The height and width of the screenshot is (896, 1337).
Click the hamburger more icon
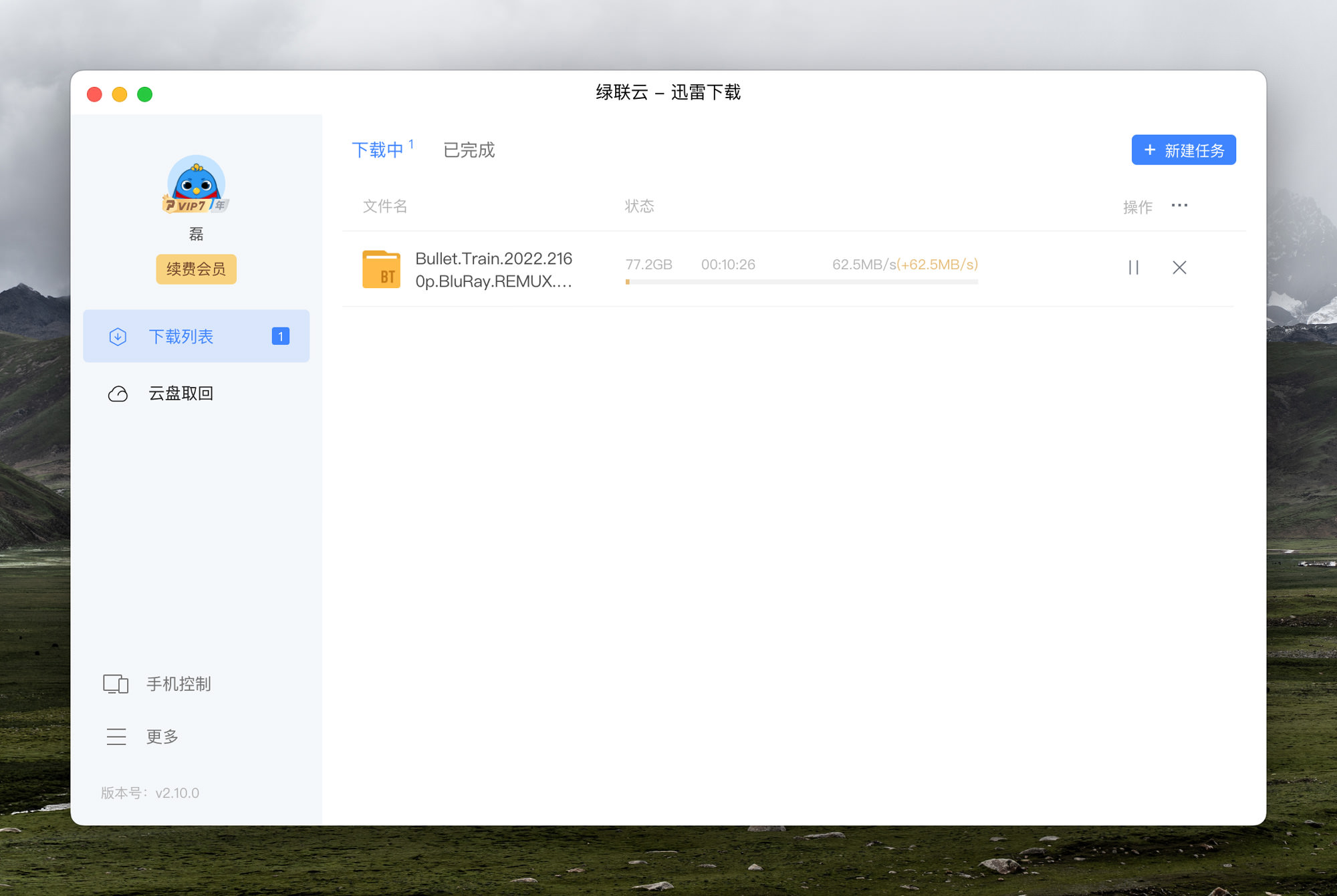[x=116, y=736]
